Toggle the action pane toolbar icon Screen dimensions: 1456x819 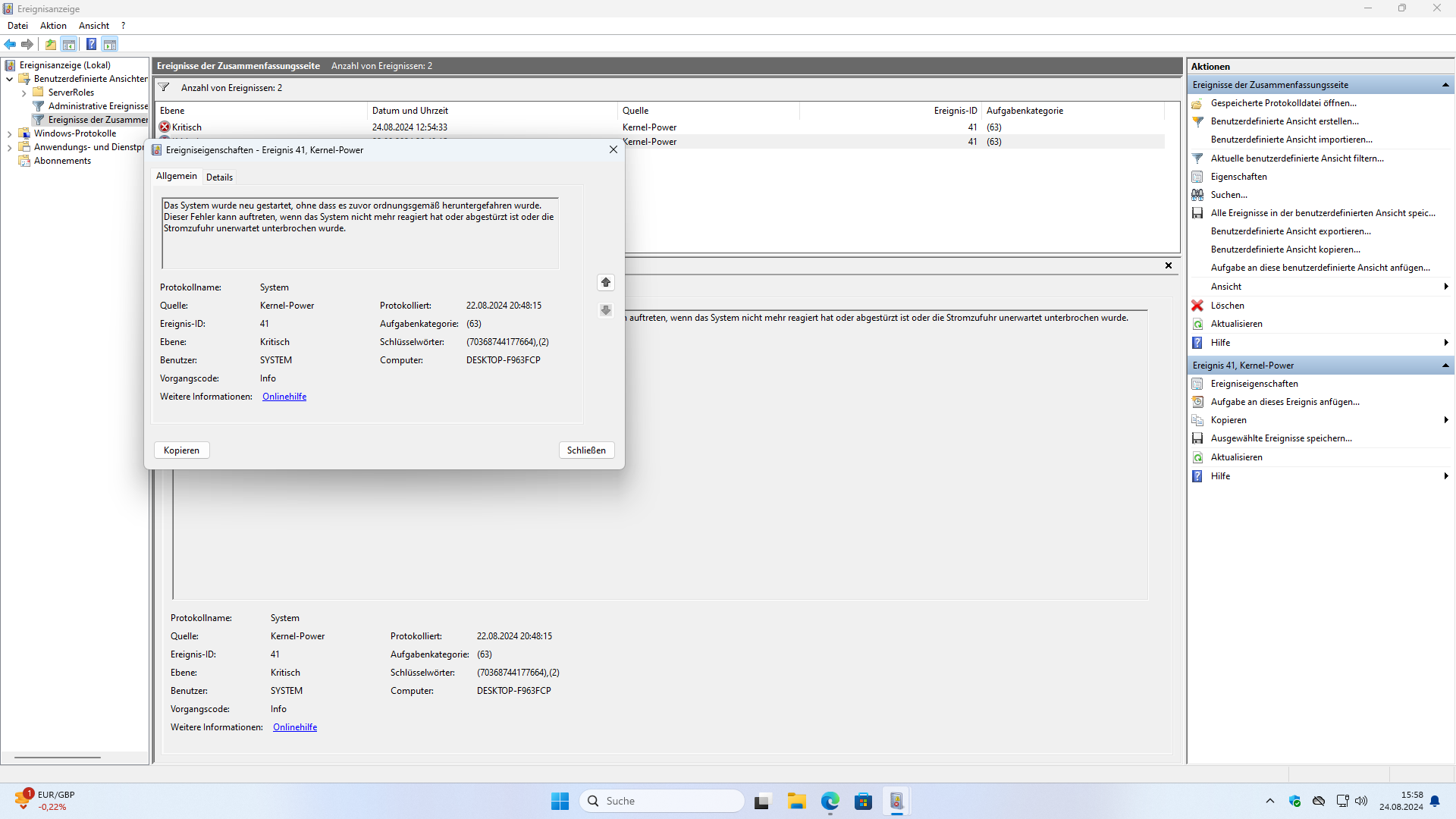click(110, 44)
